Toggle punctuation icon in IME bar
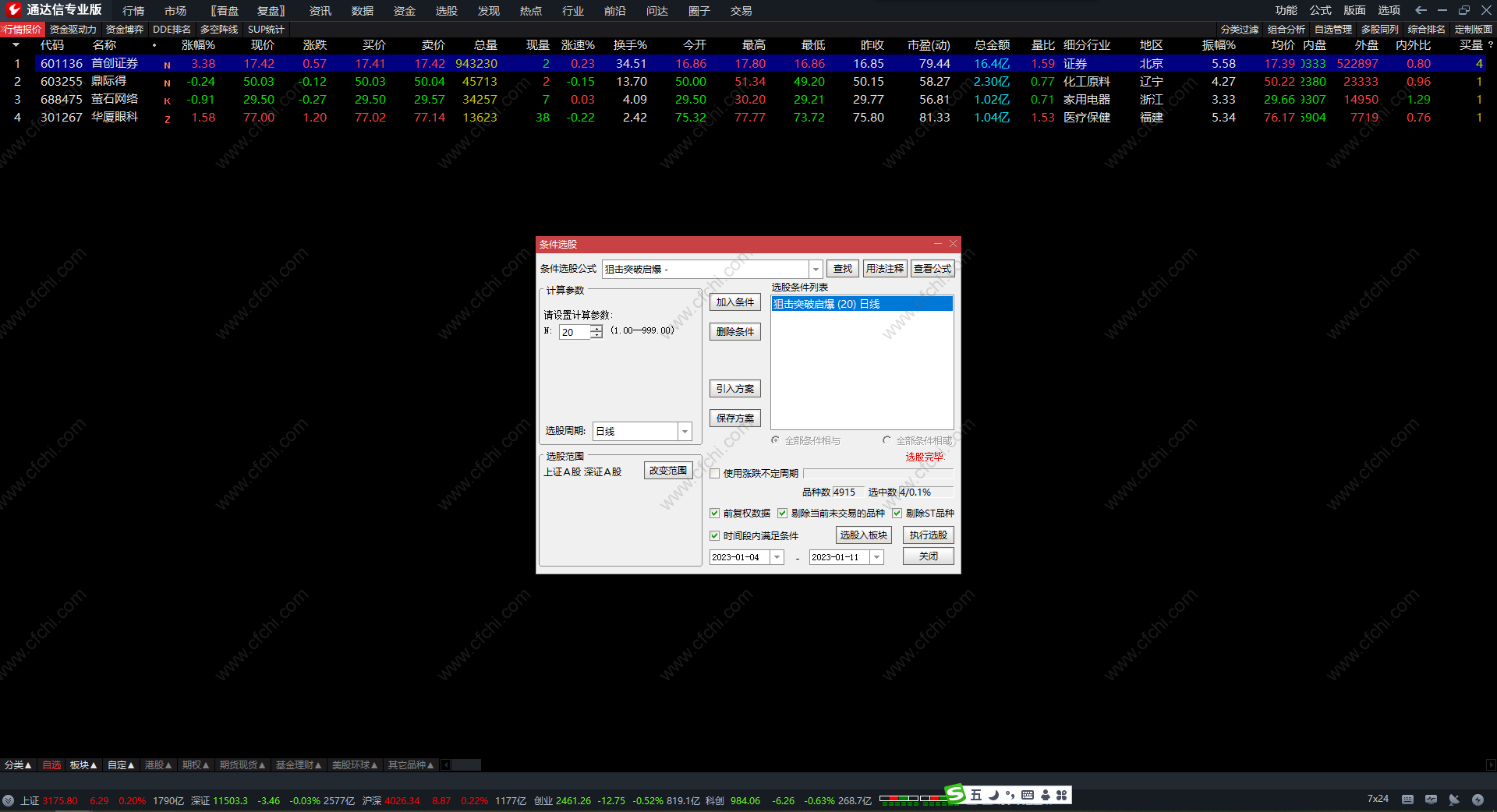1497x812 pixels. [x=1010, y=795]
